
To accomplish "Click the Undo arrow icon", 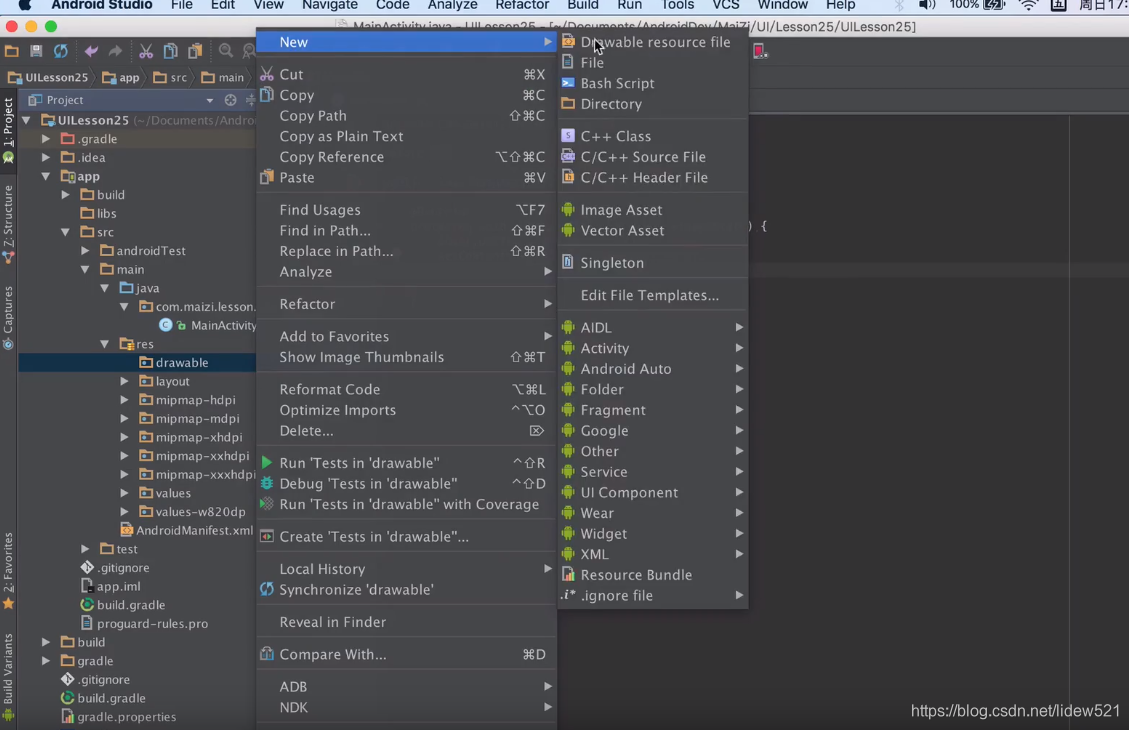I will pyautogui.click(x=91, y=51).
